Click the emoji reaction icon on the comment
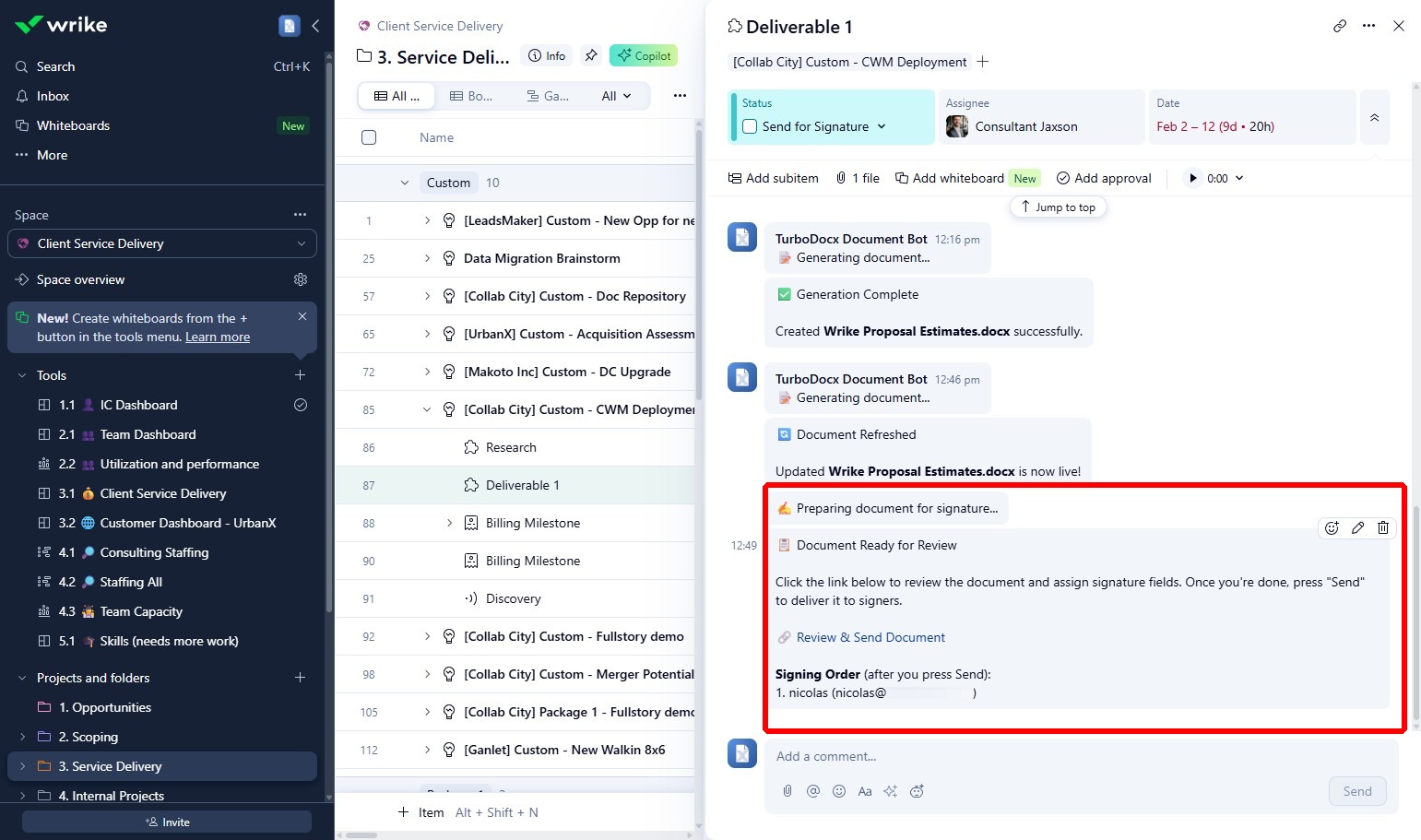The height and width of the screenshot is (840, 1421). click(1332, 527)
